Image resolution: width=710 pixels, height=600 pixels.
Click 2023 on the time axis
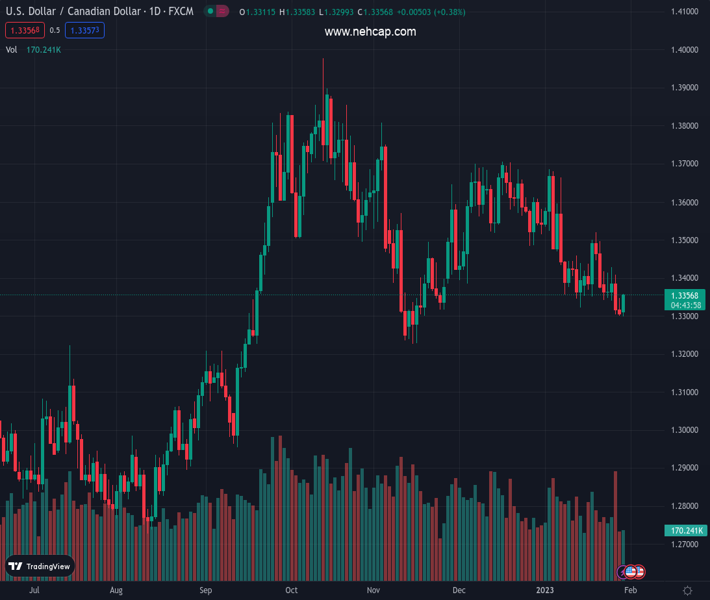(545, 591)
